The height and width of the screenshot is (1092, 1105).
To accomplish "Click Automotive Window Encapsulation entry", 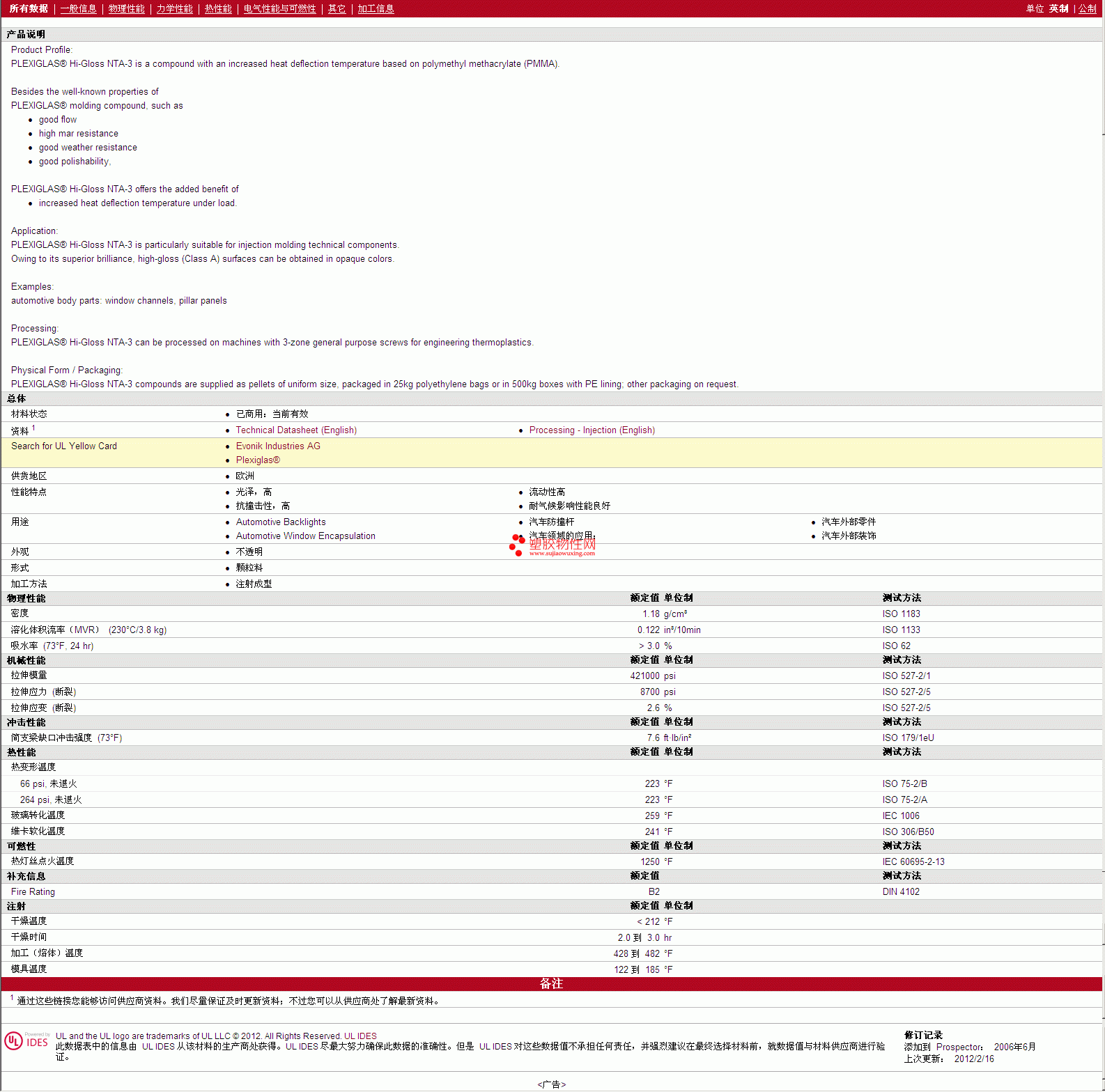I will pos(305,536).
